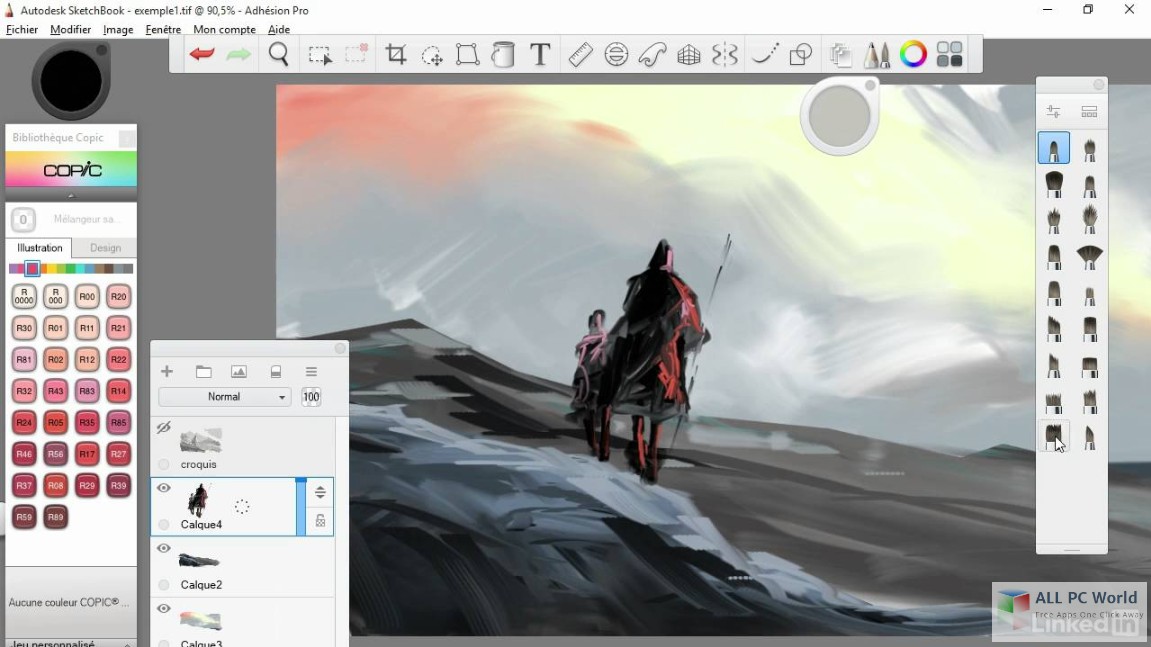The width and height of the screenshot is (1151, 647).
Task: Click the grey brush puck on canvas
Action: [839, 116]
